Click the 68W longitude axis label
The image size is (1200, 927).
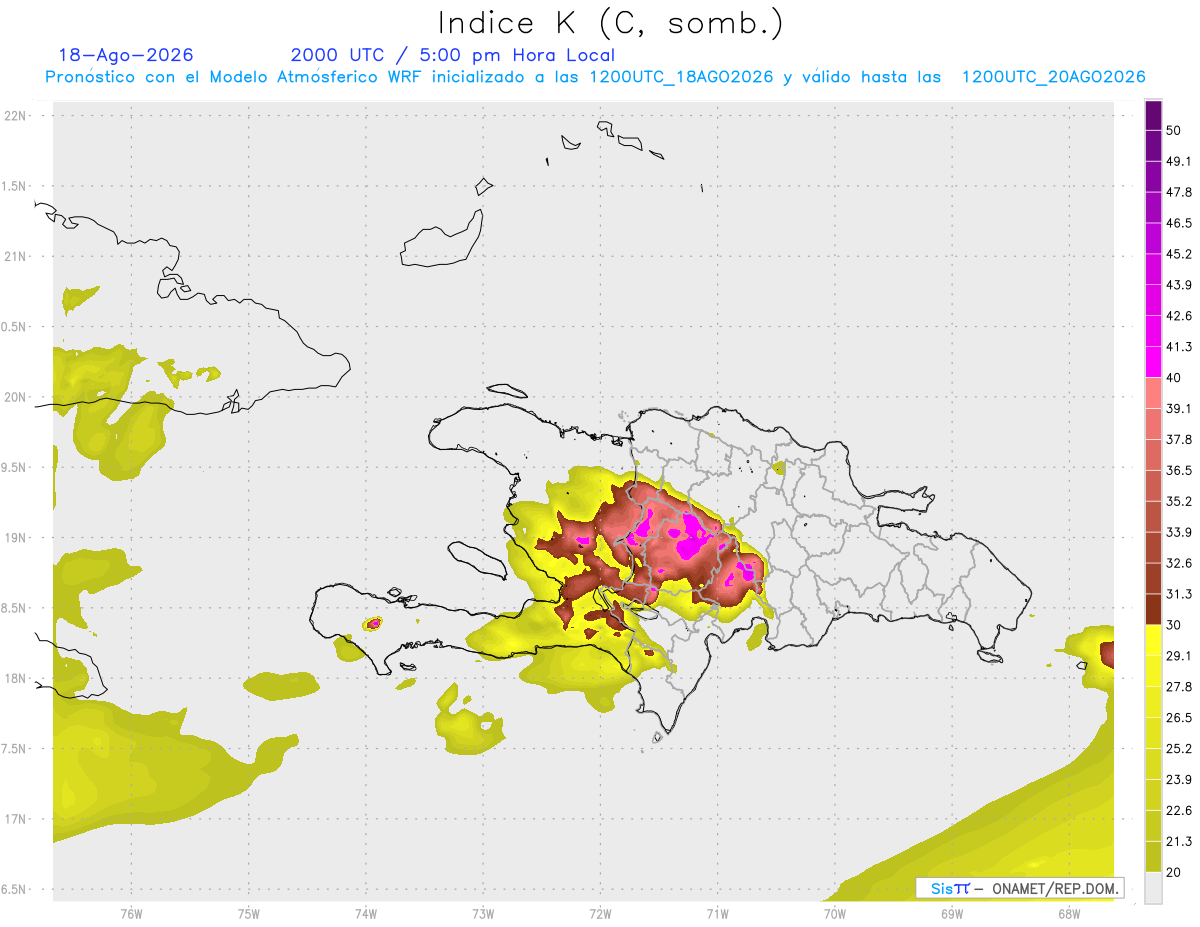[1068, 913]
